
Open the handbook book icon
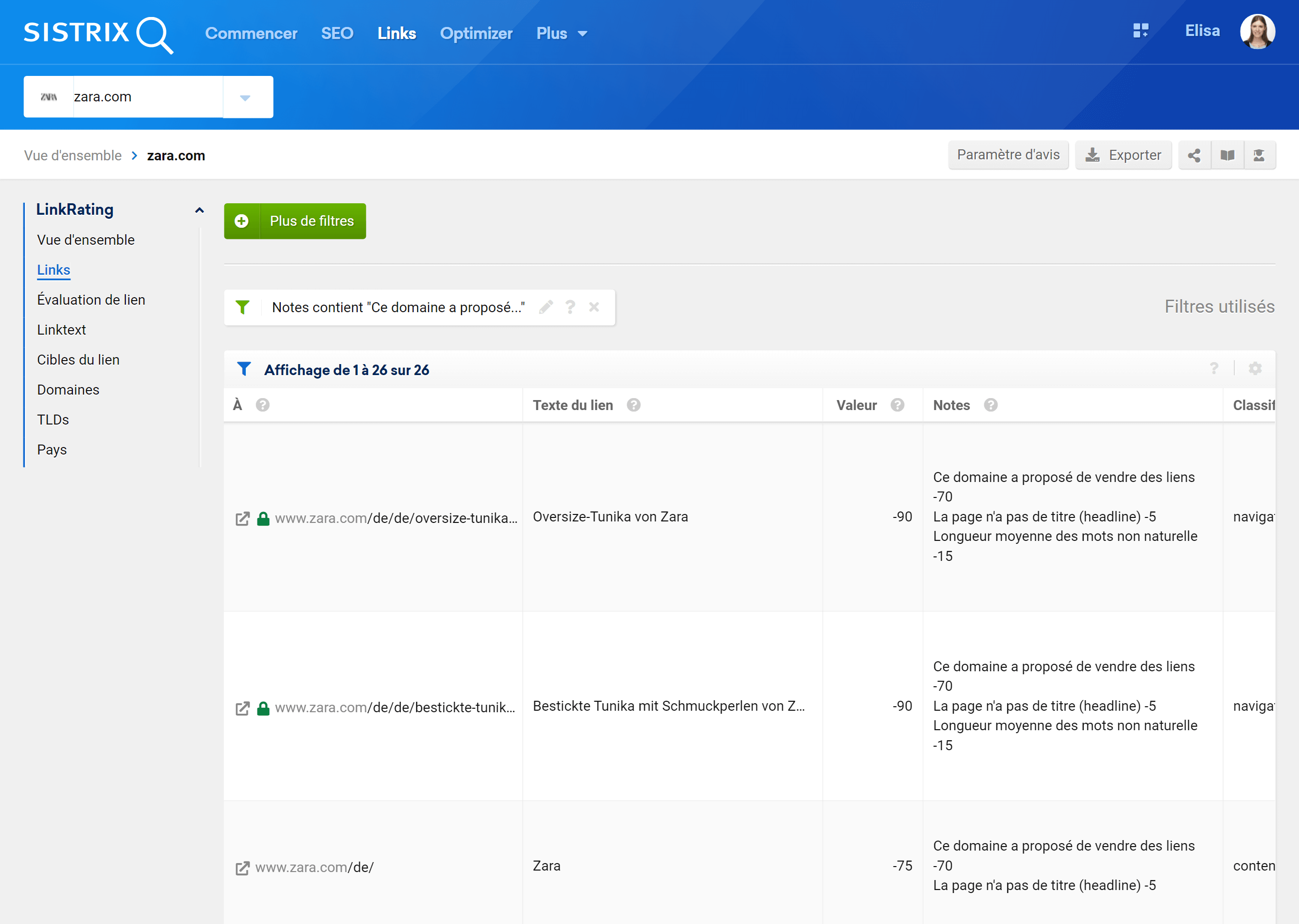pos(1228,155)
